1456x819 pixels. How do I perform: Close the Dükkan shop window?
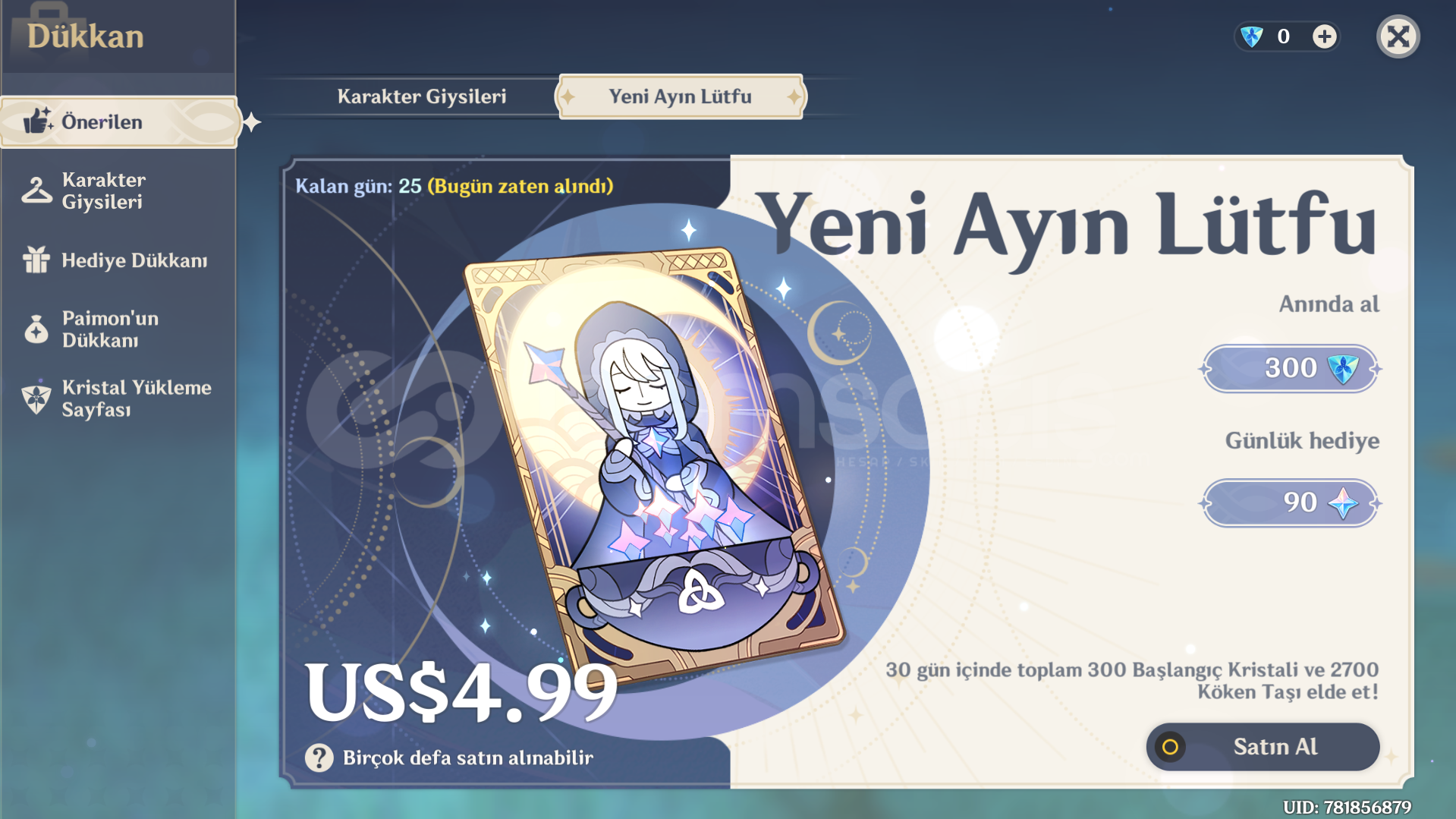click(1398, 36)
